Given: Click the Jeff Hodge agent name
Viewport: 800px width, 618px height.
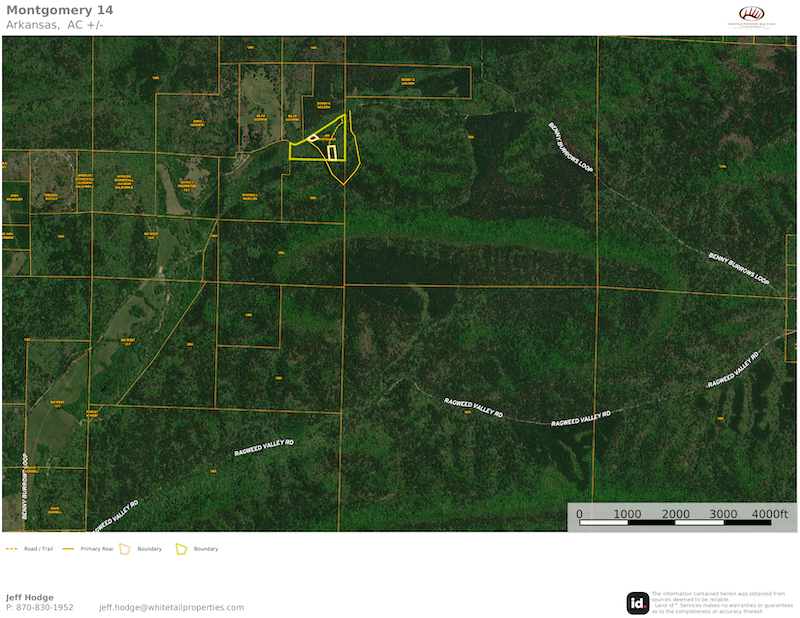Looking at the screenshot, I should click(30, 597).
